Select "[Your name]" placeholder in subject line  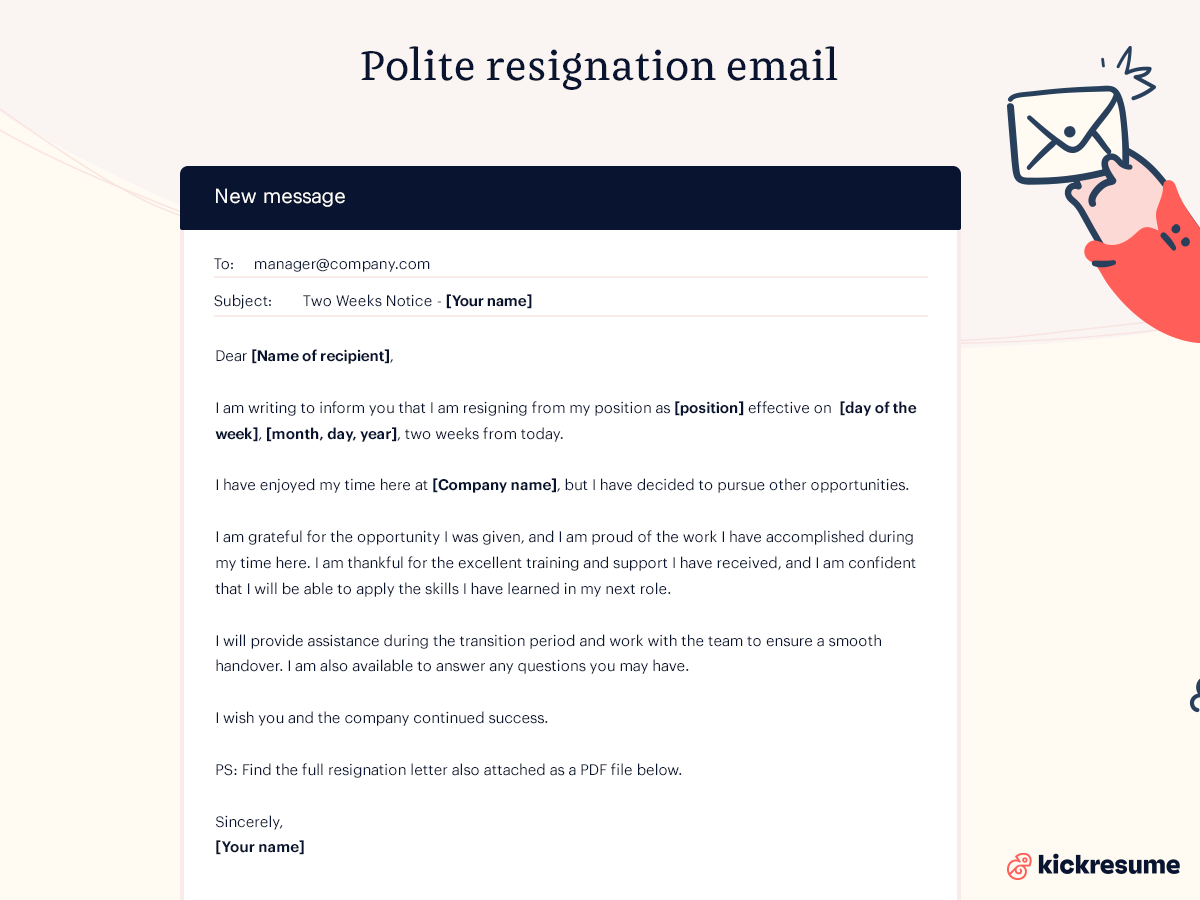tap(489, 301)
